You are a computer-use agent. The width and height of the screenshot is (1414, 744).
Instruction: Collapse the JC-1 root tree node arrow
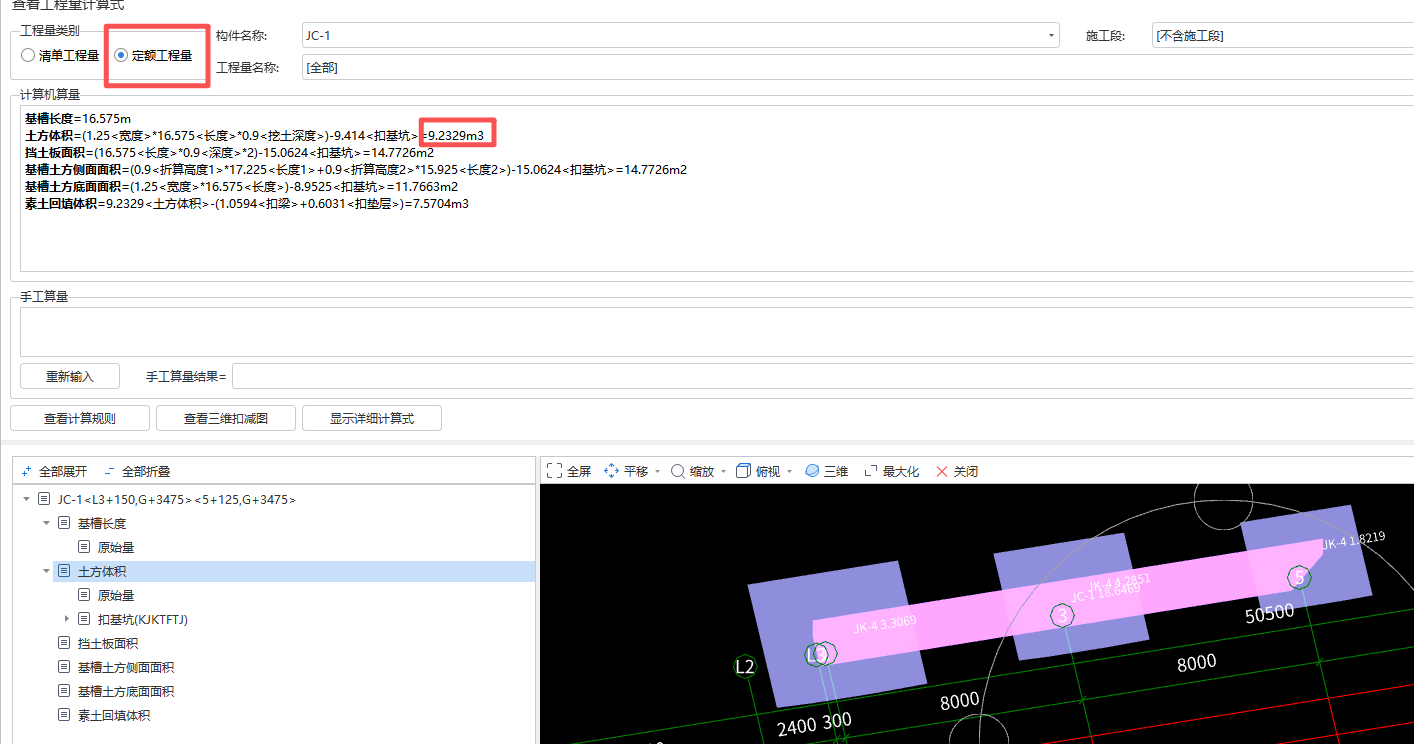click(26, 499)
